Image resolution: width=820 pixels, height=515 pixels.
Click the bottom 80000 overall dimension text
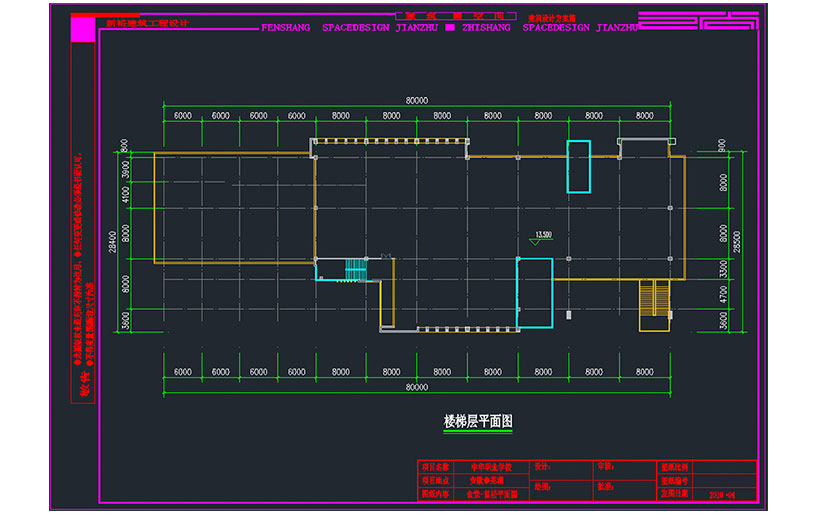click(x=417, y=386)
